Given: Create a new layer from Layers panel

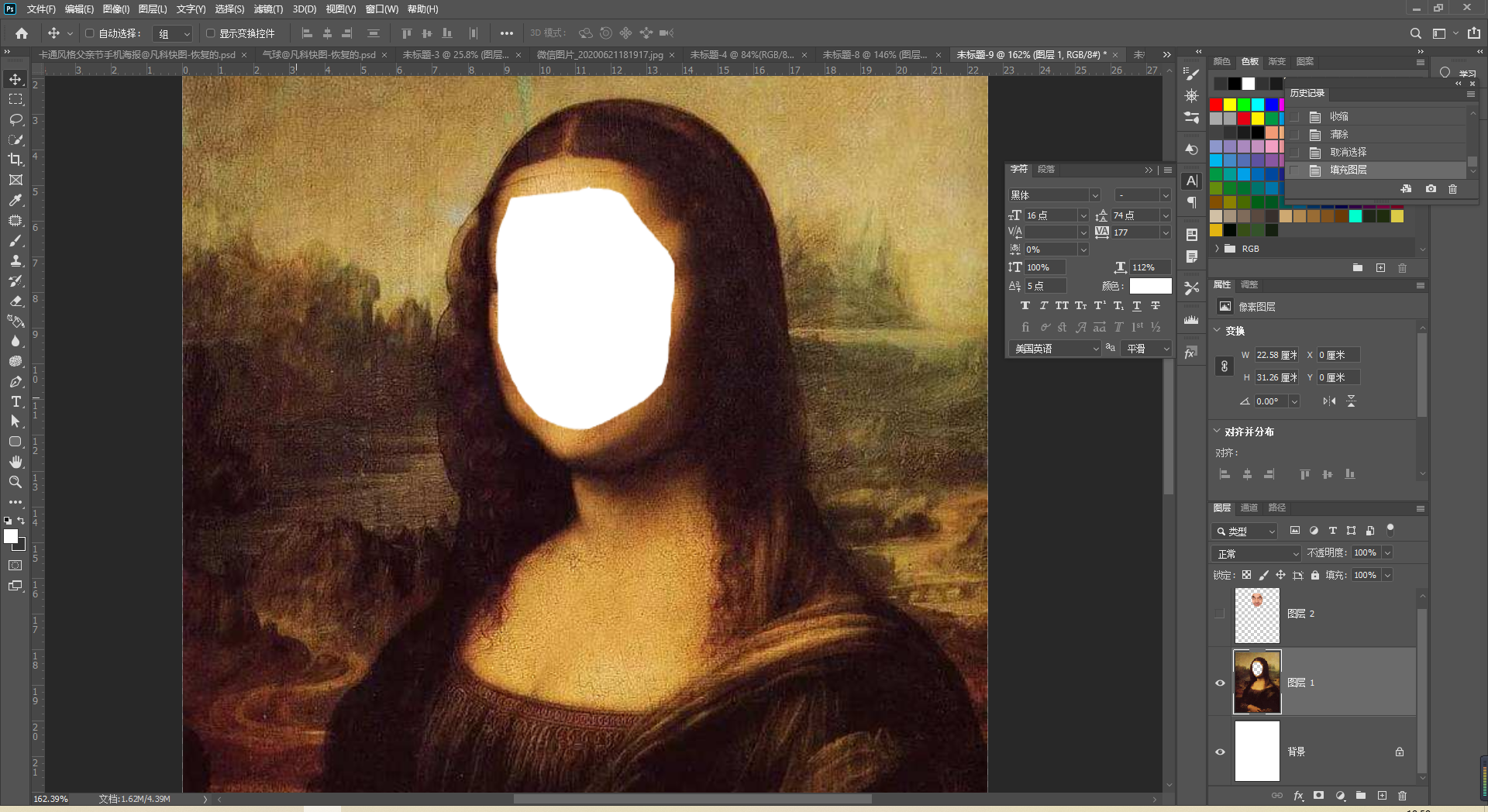Looking at the screenshot, I should tap(1382, 796).
